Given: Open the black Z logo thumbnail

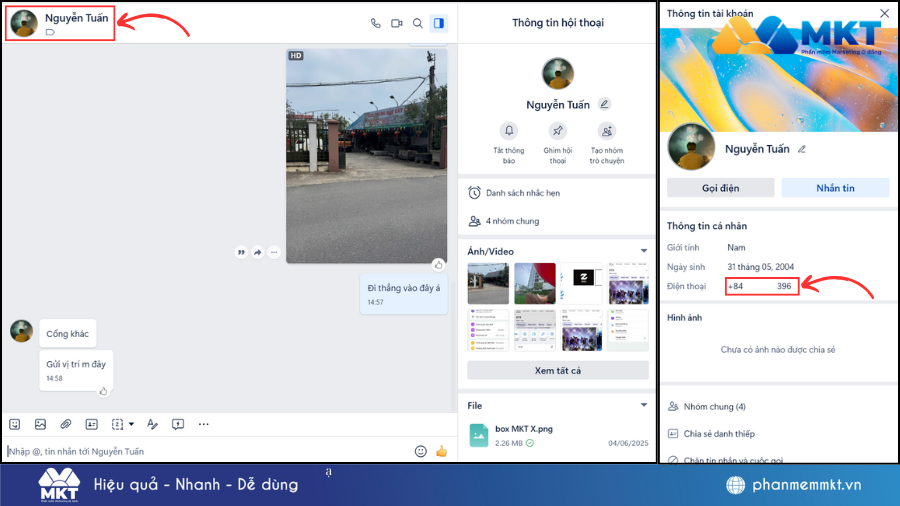Looking at the screenshot, I should pos(581,283).
